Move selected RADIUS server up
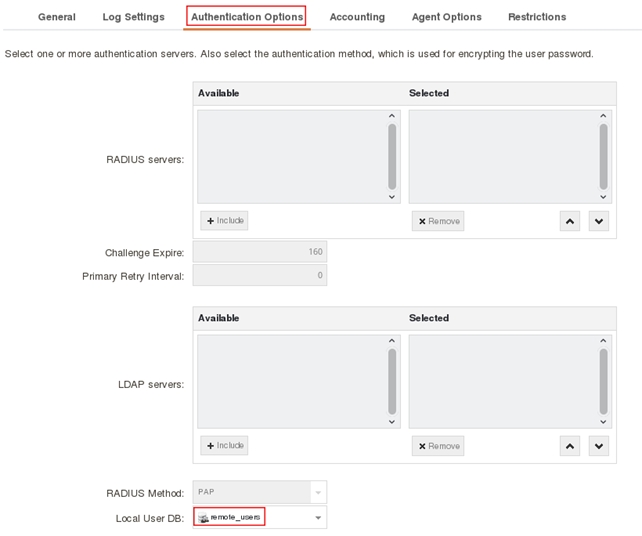This screenshot has width=642, height=536. point(570,221)
